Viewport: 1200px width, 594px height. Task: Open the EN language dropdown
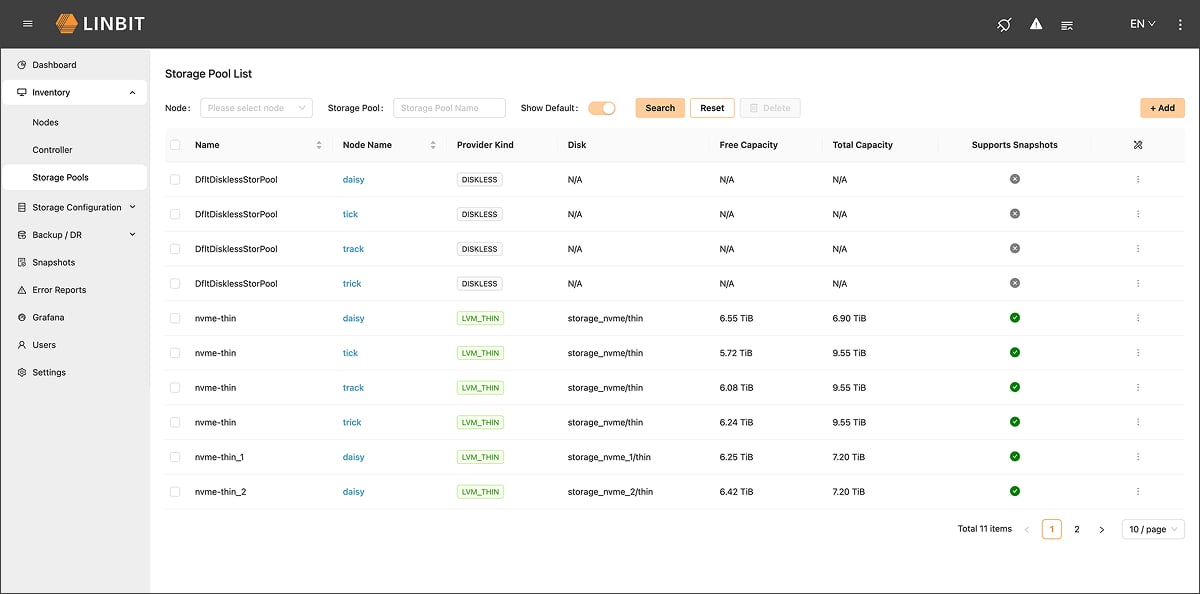tap(1141, 23)
